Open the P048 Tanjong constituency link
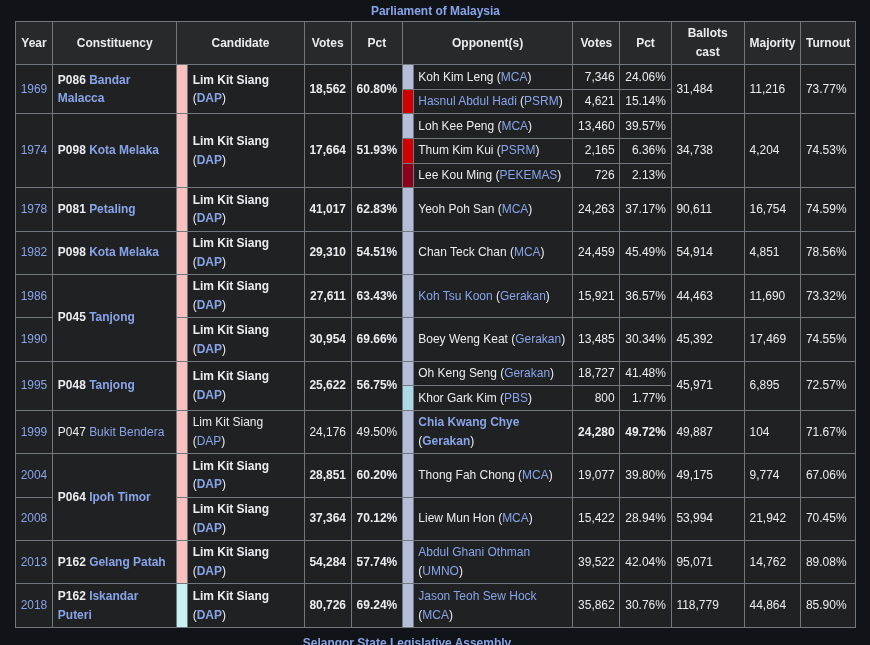 pos(112,385)
